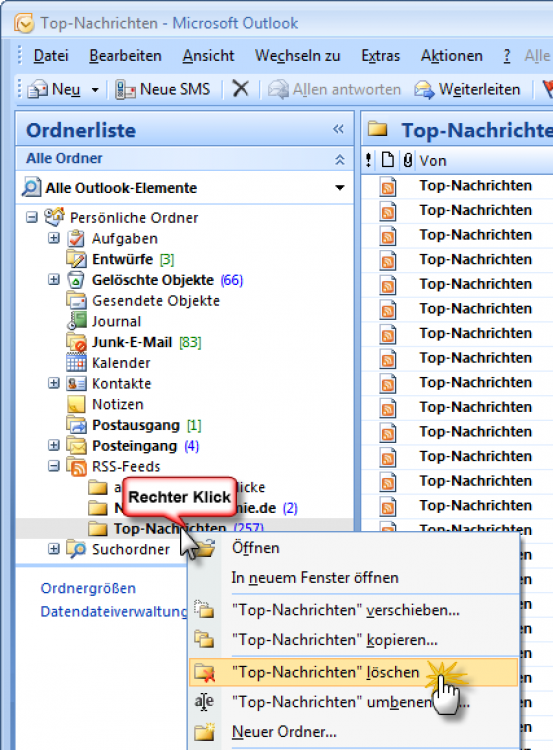The width and height of the screenshot is (553, 750).
Task: Select the Junk-E-Mail folder icon
Action: click(x=77, y=342)
